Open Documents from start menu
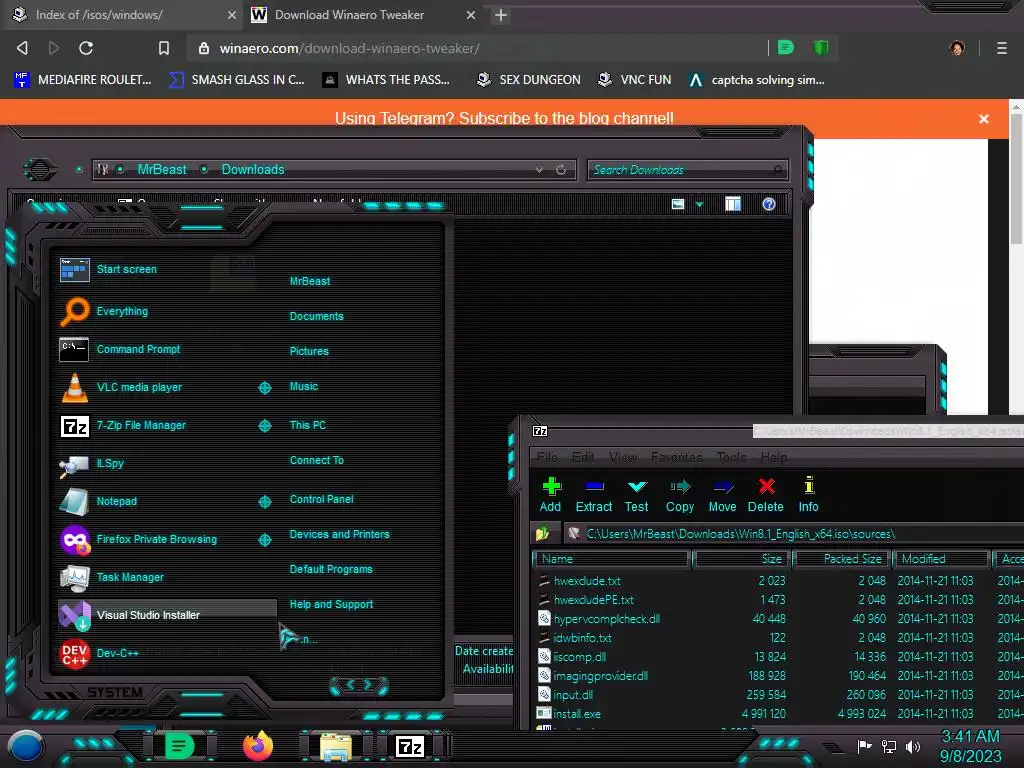The image size is (1024, 768). (316, 317)
